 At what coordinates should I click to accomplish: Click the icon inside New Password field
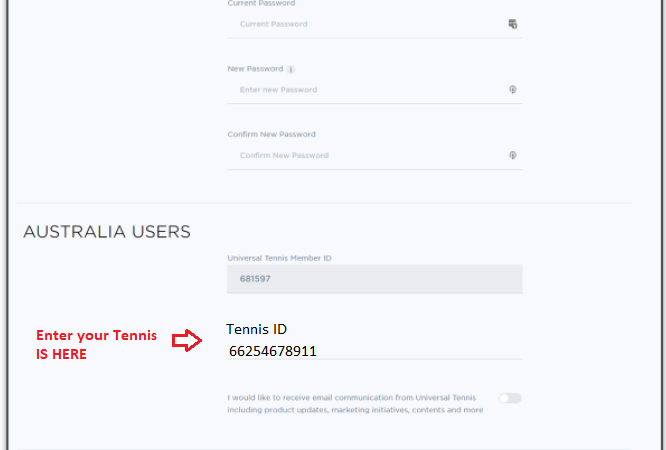(x=512, y=90)
